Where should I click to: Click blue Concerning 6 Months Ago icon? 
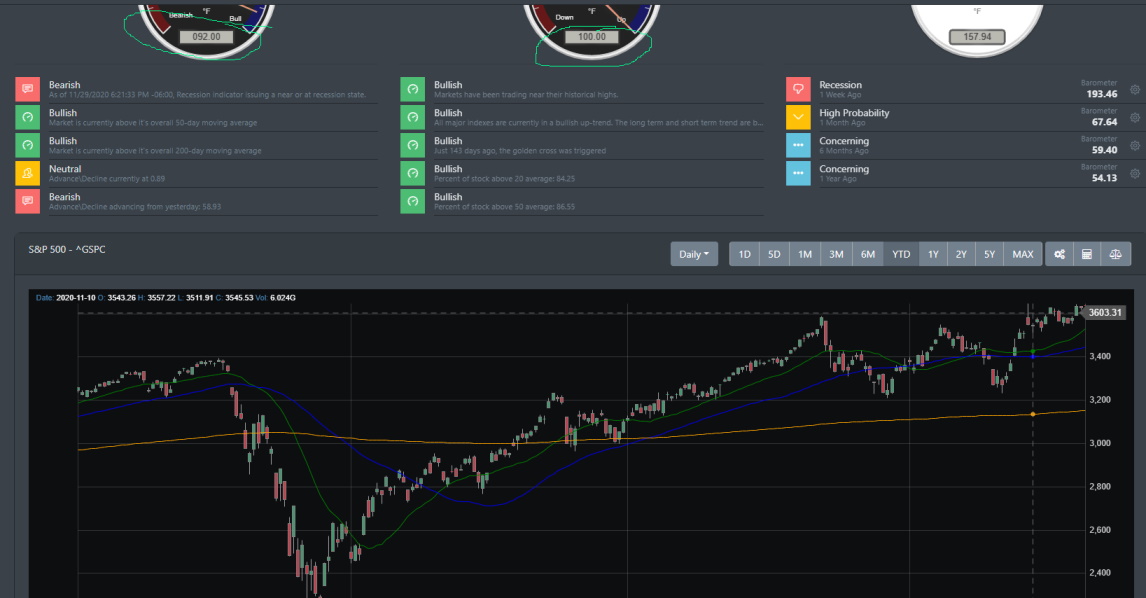point(798,145)
